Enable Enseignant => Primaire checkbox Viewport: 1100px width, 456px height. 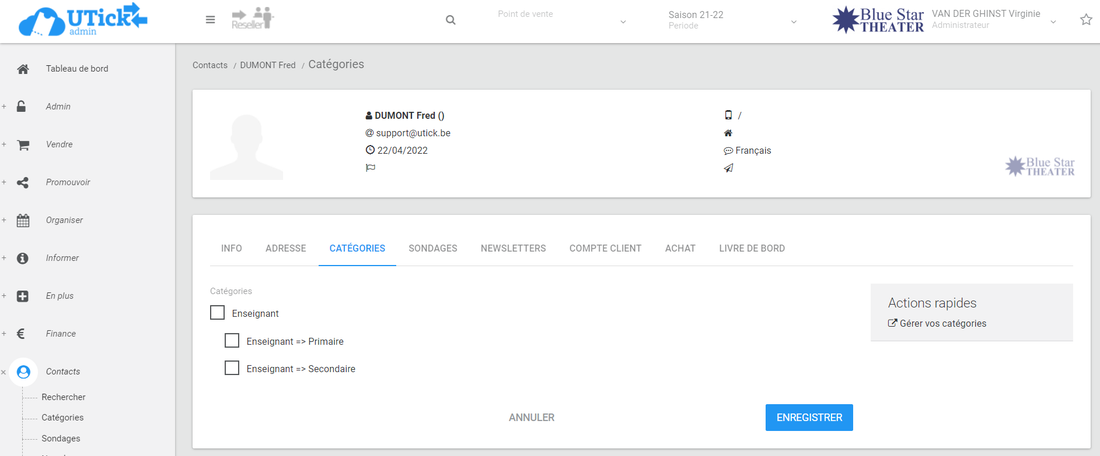point(232,341)
